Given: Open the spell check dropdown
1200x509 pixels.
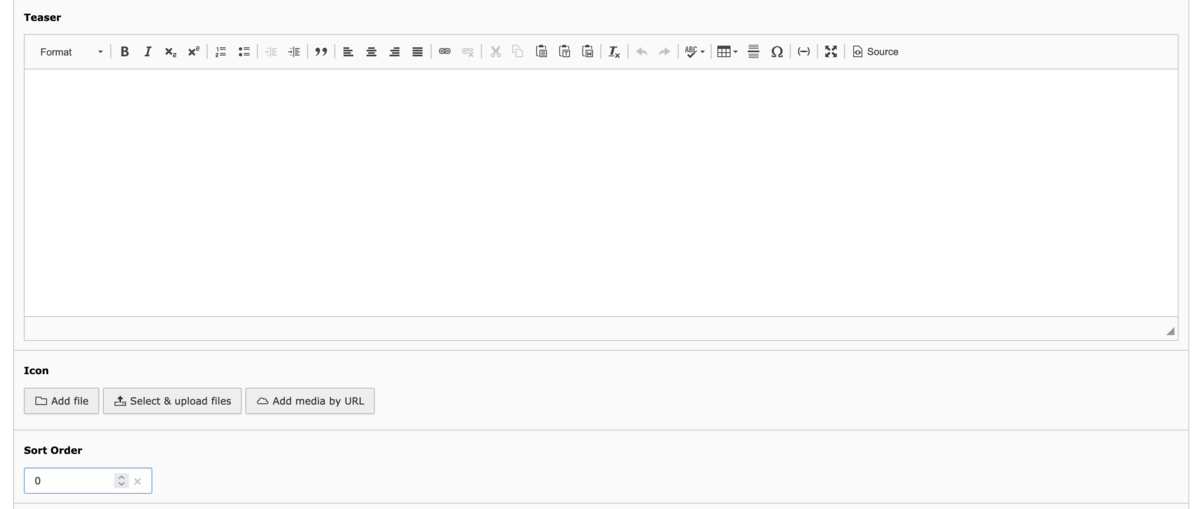Looking at the screenshot, I should point(695,52).
